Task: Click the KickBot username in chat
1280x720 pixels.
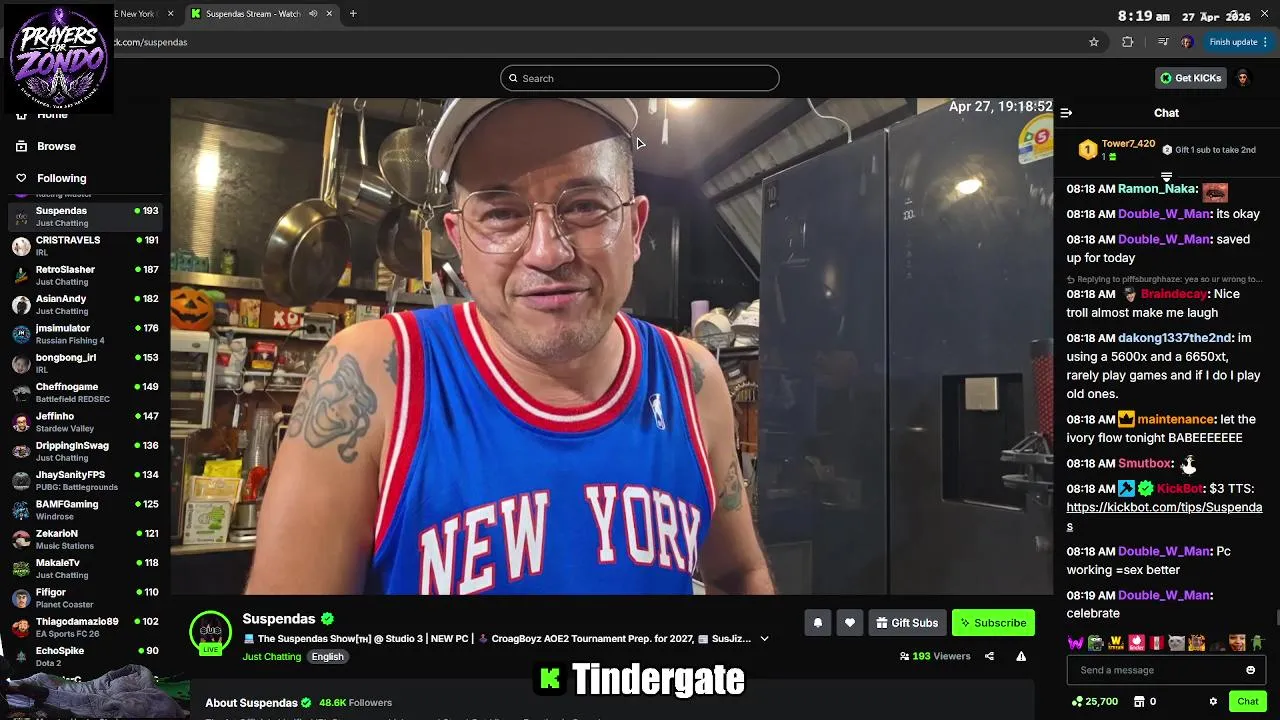Action: click(1180, 489)
